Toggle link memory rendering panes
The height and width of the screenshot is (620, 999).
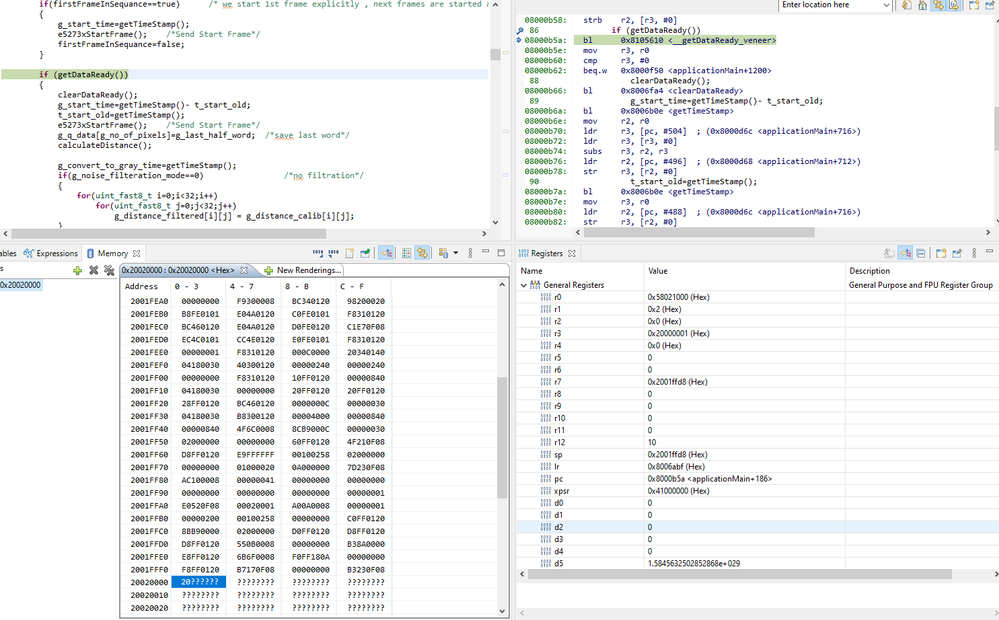tap(422, 253)
